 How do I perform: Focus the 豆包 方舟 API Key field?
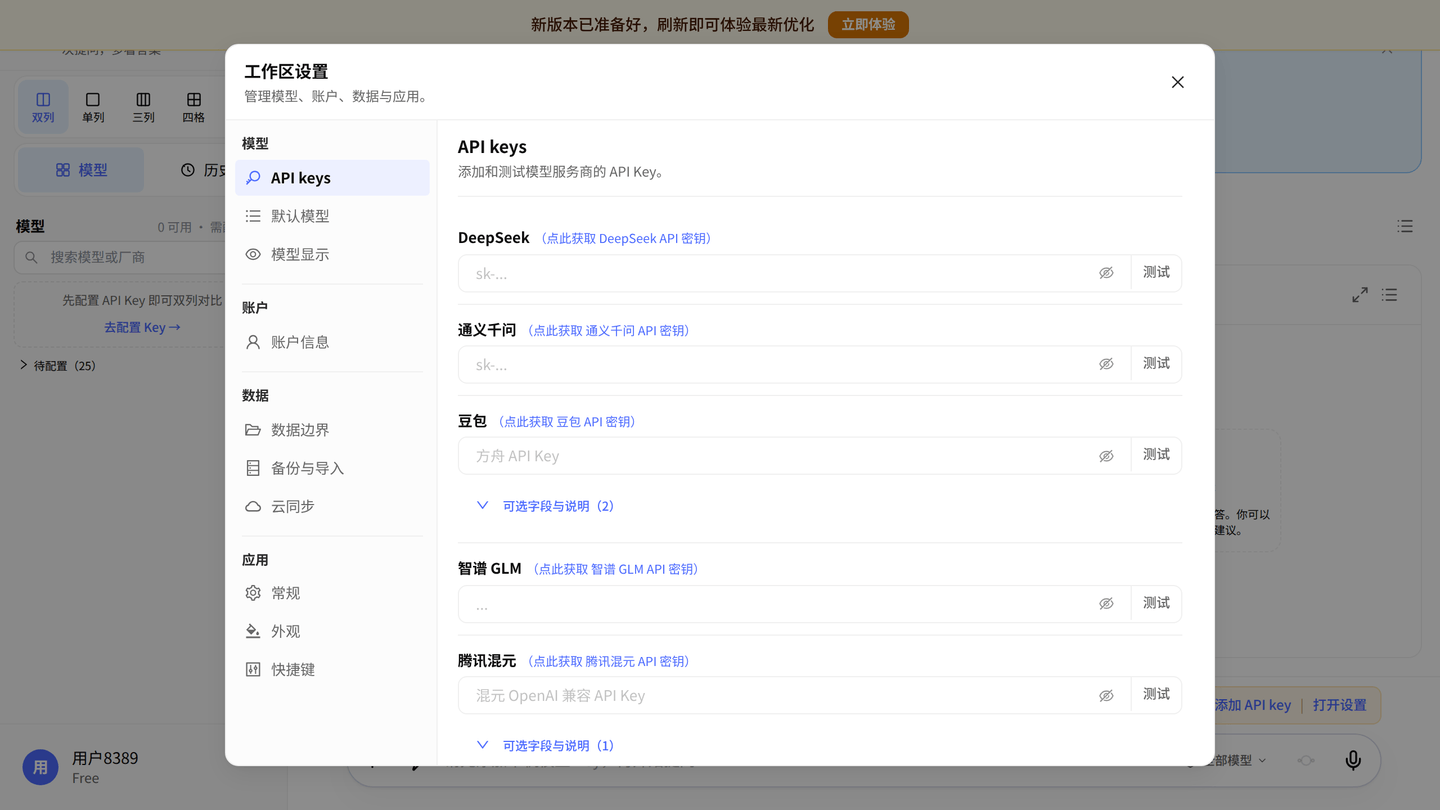(780, 456)
